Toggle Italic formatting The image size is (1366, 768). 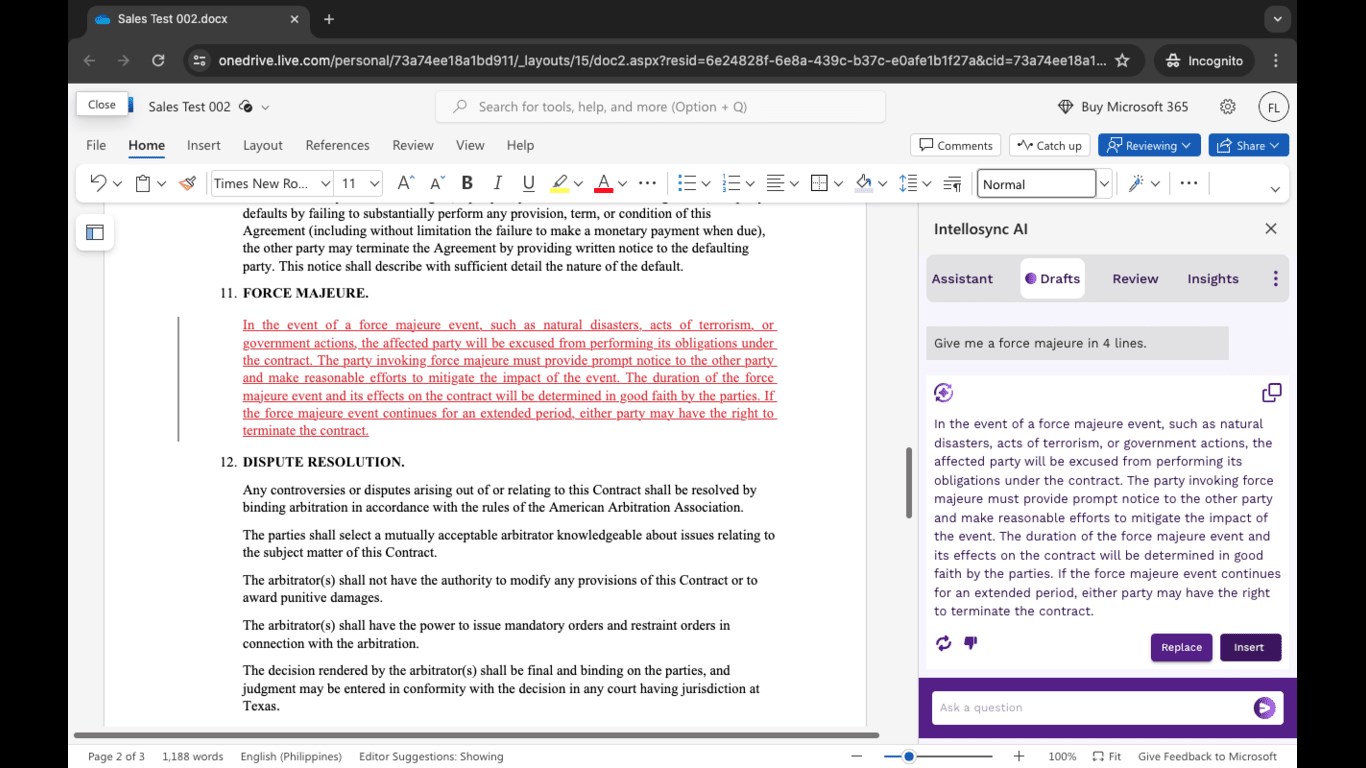(497, 183)
